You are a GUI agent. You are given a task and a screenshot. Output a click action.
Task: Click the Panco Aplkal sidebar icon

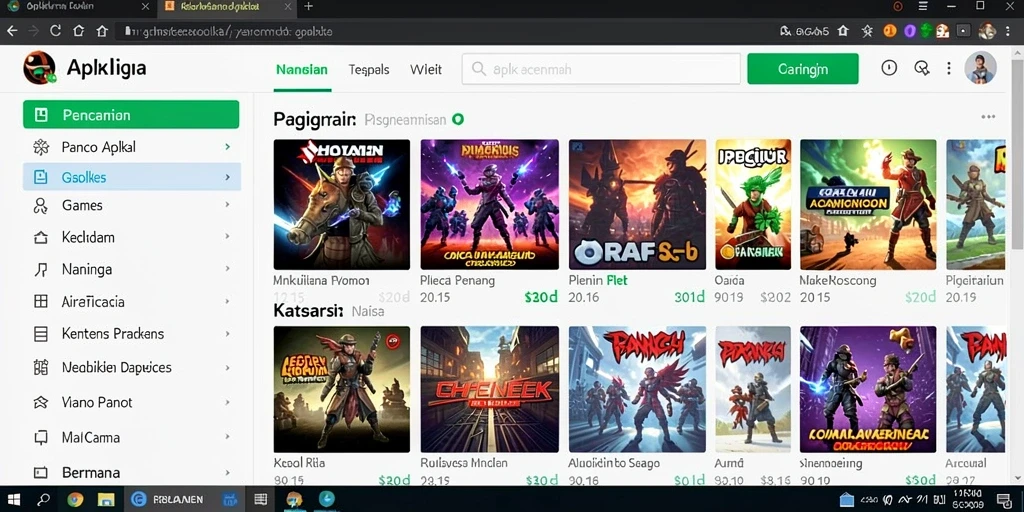click(x=40, y=147)
